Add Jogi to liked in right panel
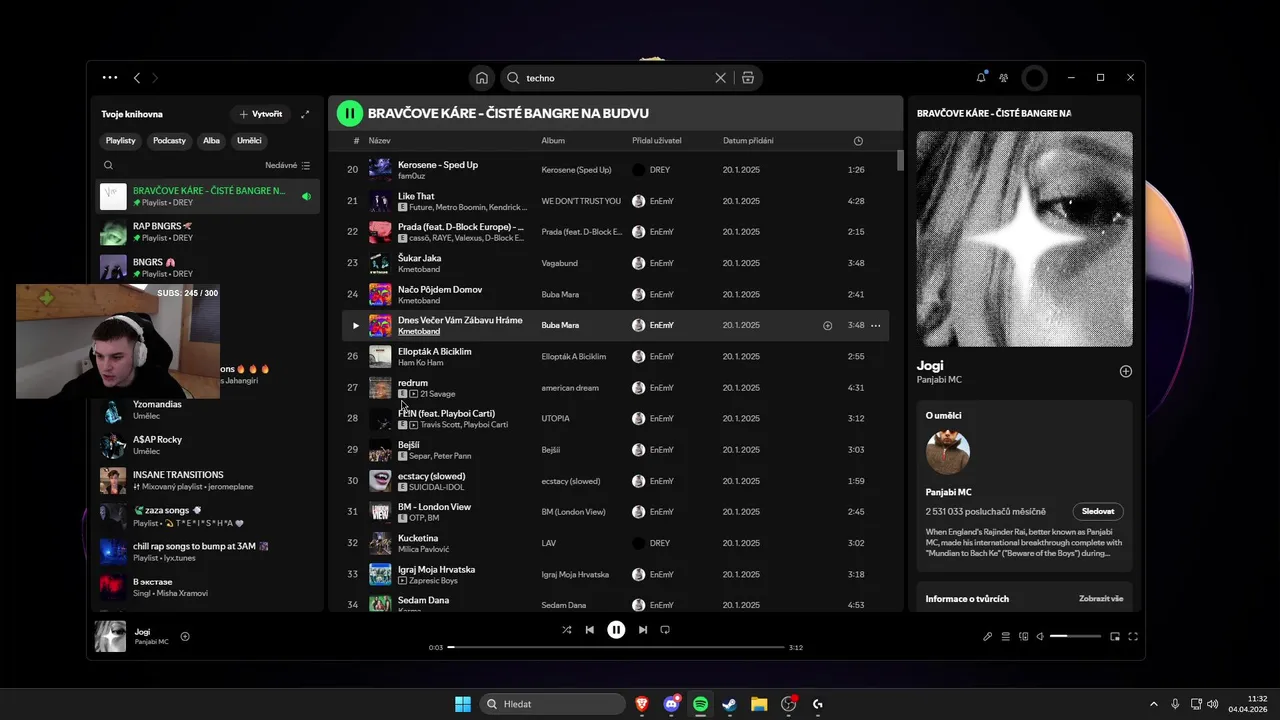Screen dimensions: 1280x720 tap(1126, 371)
